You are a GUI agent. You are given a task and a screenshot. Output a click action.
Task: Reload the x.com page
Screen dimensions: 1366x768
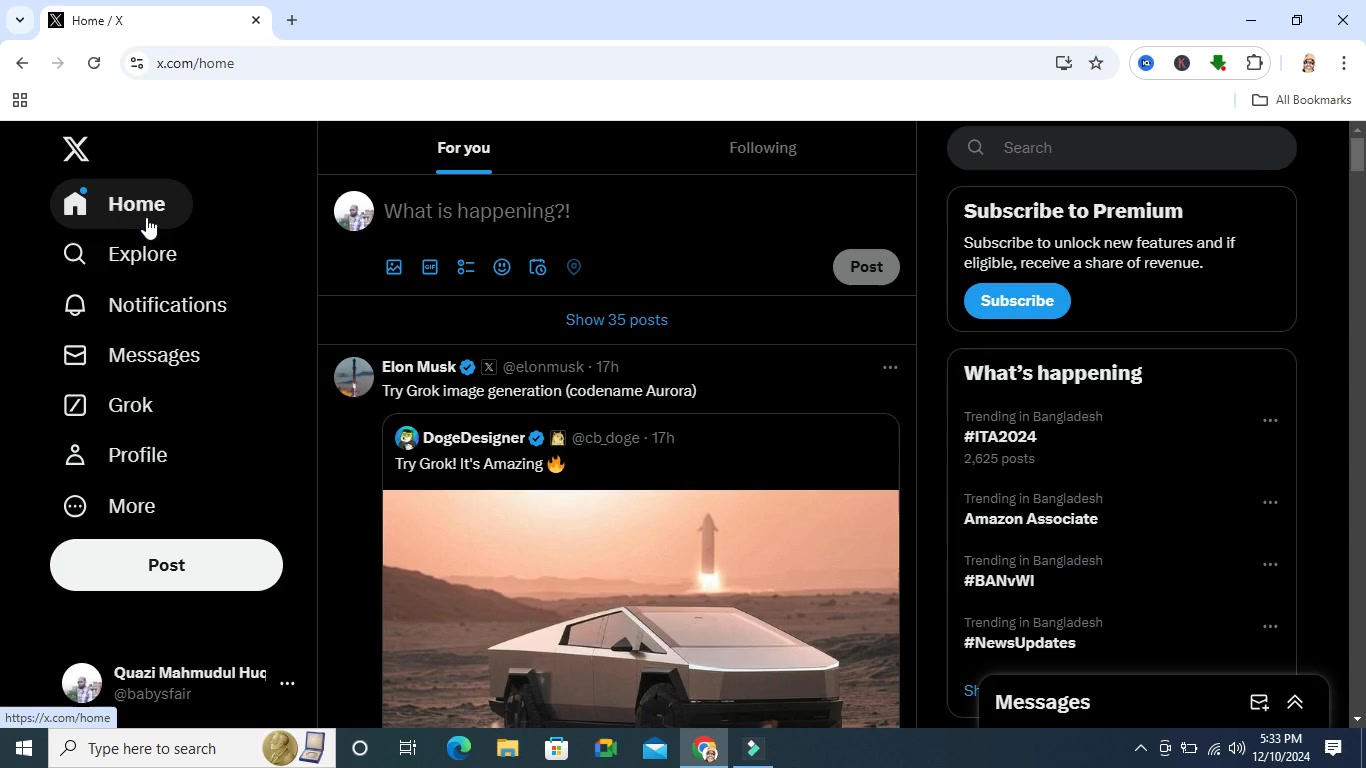coord(94,63)
